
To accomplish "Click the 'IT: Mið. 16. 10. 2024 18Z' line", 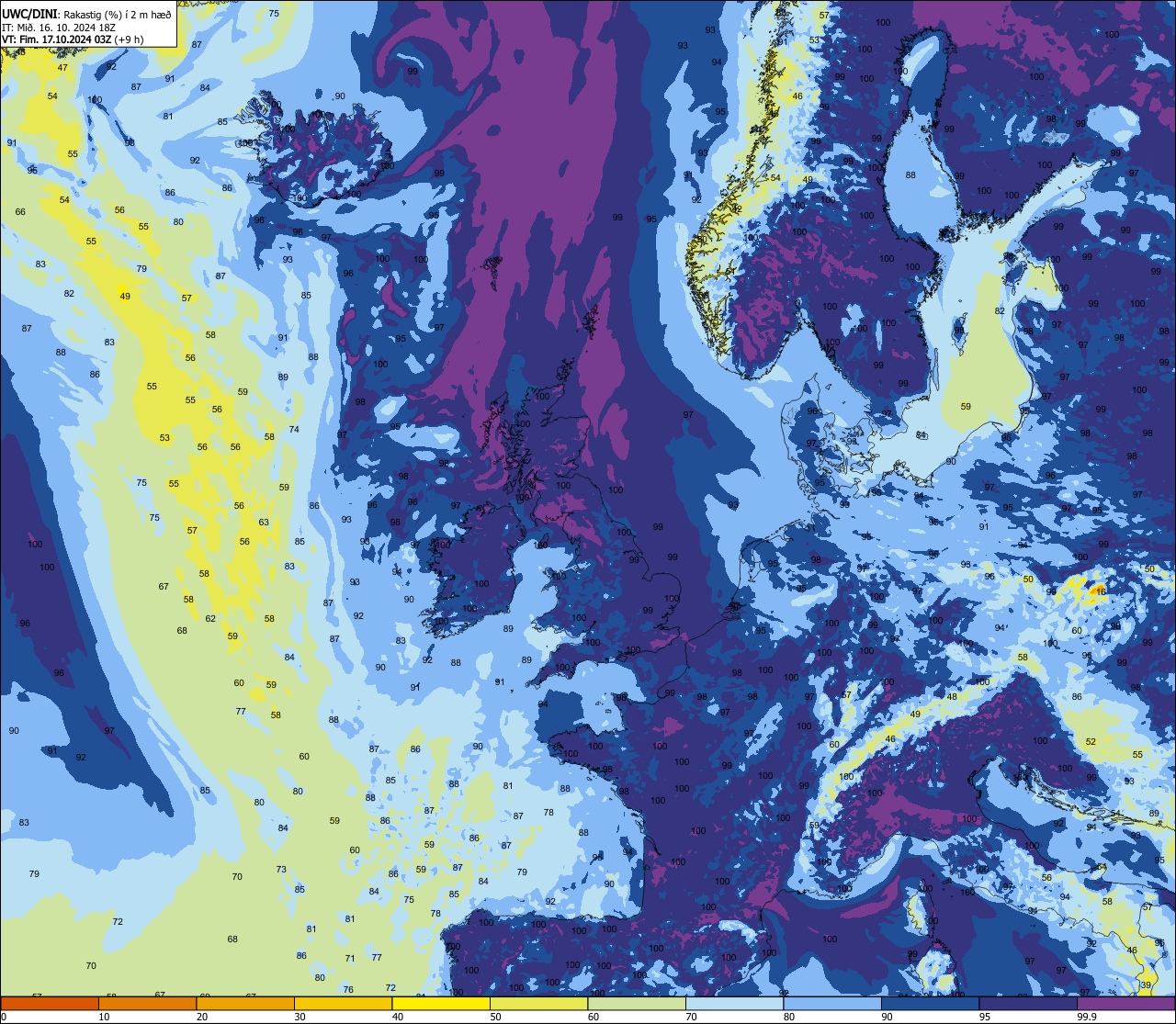I will point(58,27).
